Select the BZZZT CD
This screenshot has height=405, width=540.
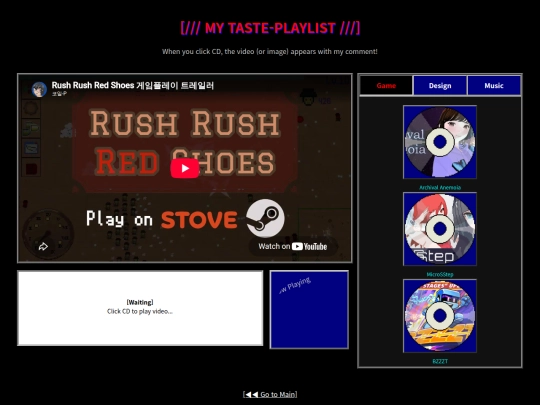pyautogui.click(x=440, y=316)
